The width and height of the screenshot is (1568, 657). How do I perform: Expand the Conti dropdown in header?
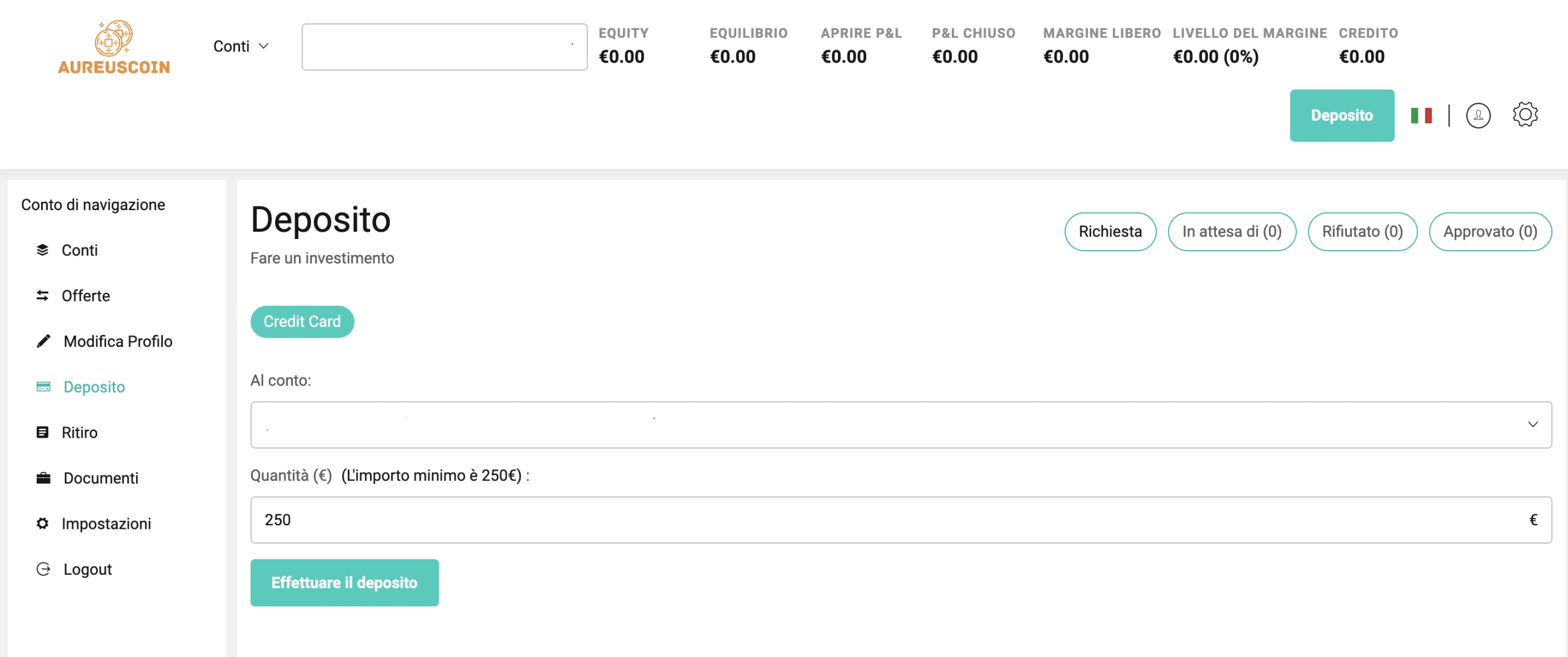pyautogui.click(x=241, y=47)
